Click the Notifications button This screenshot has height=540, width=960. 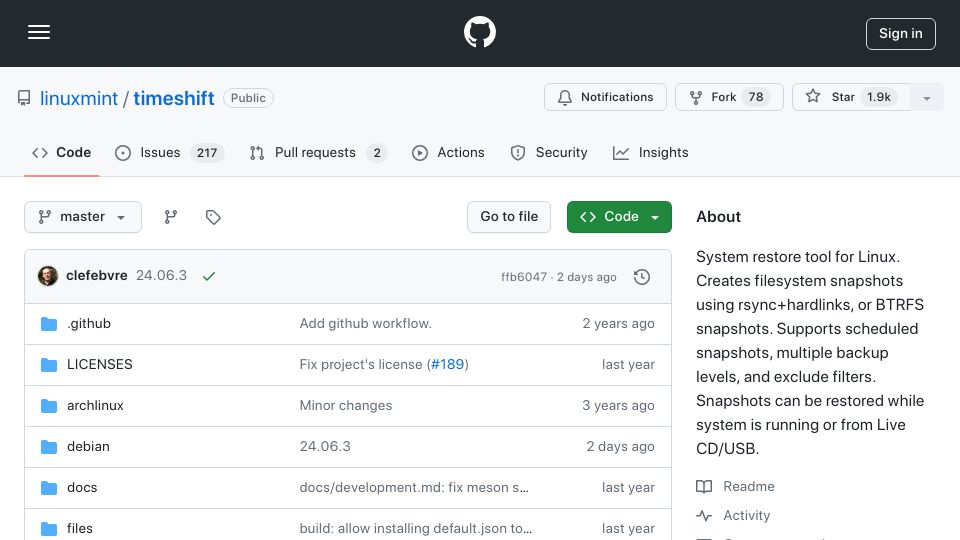coord(605,97)
